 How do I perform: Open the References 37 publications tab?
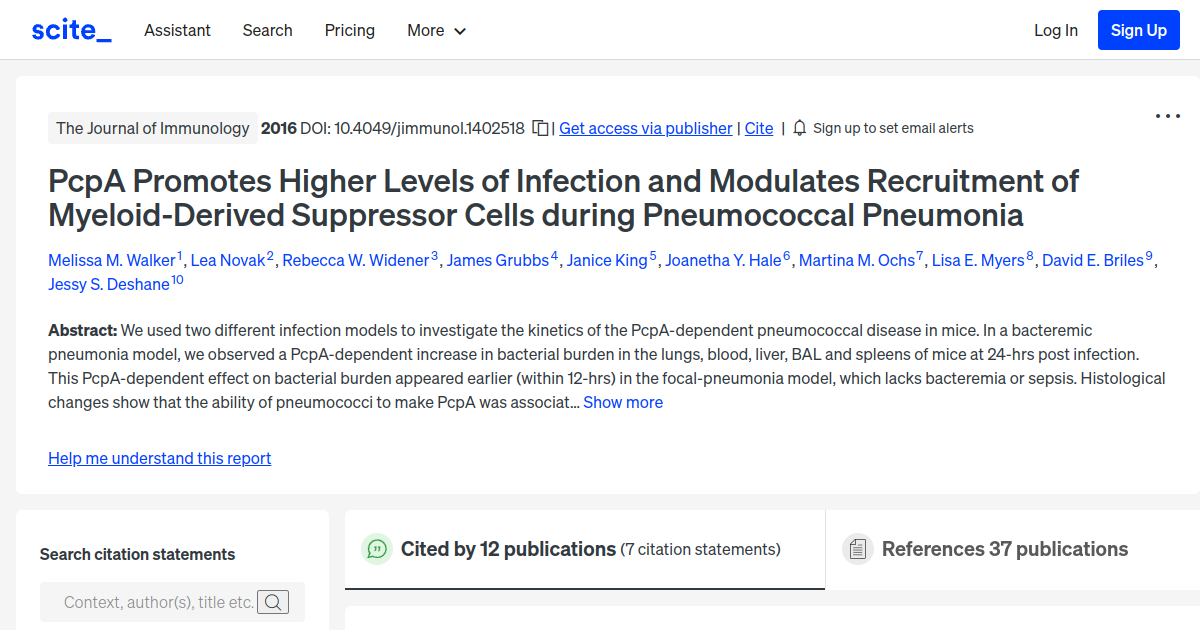tap(1005, 549)
